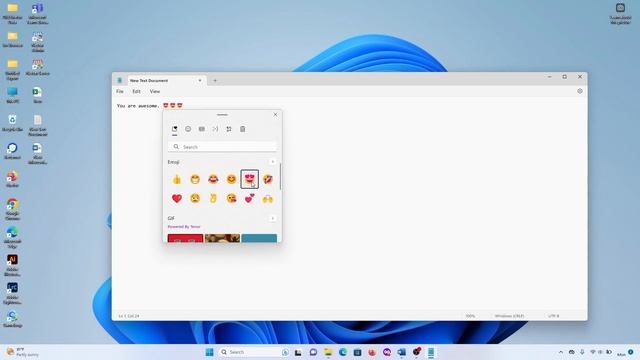Open the Recycle Bin desktop icon
Viewport: 640px width, 360px height.
(x=12, y=122)
